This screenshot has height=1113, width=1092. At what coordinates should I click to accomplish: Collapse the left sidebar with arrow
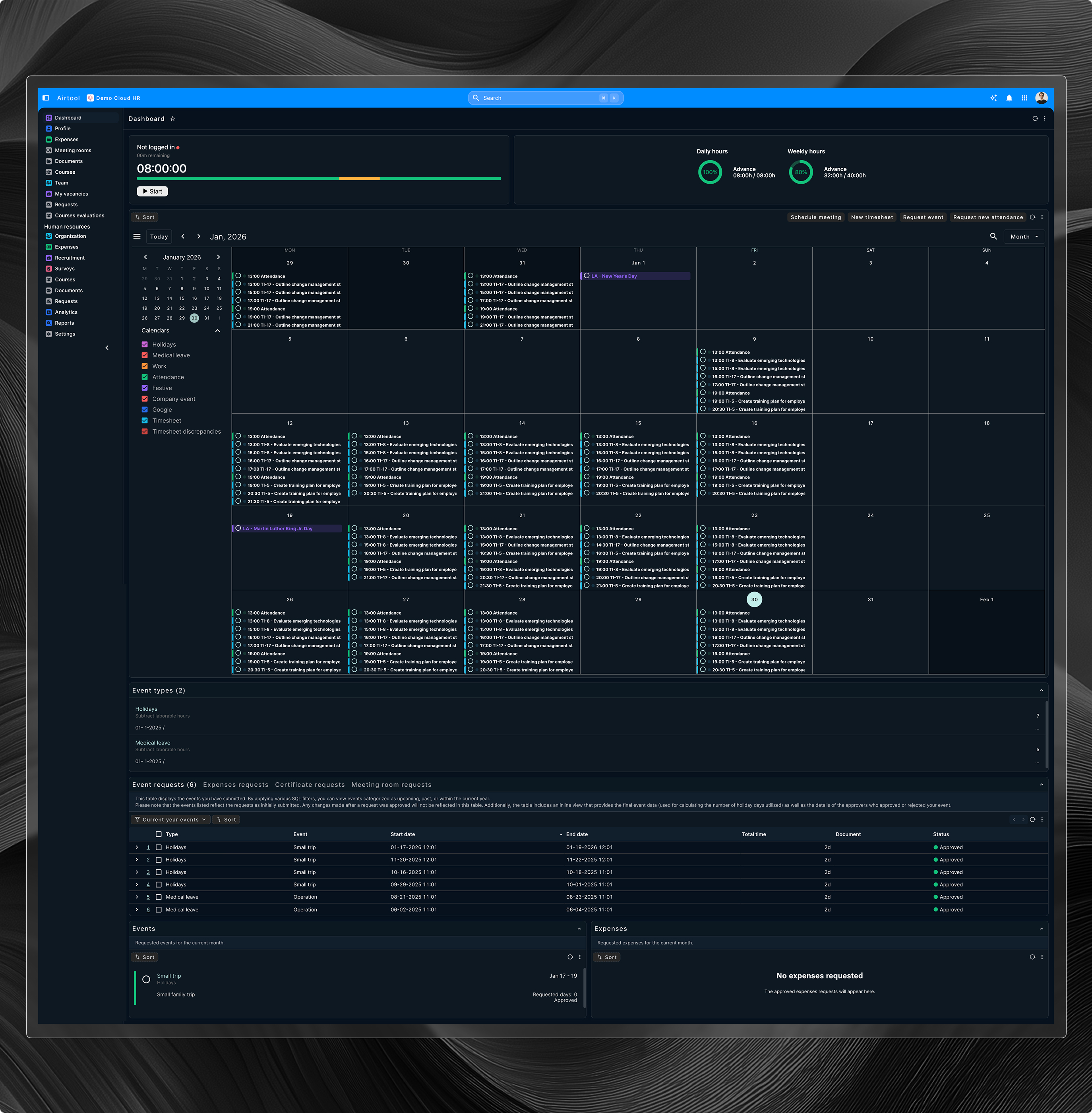[x=107, y=348]
